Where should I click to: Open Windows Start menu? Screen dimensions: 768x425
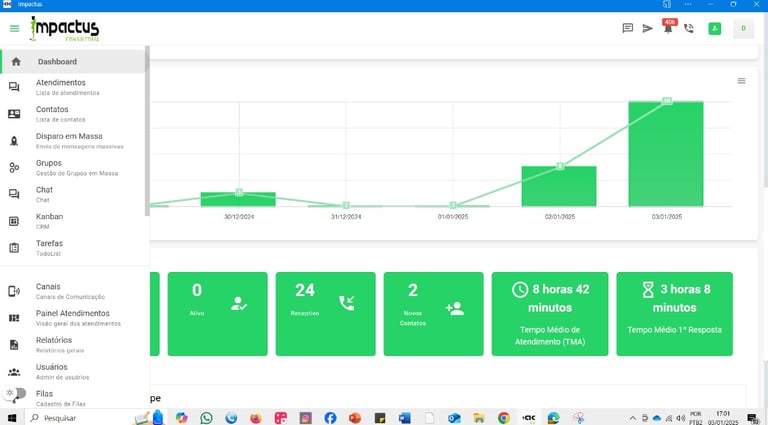click(12, 418)
